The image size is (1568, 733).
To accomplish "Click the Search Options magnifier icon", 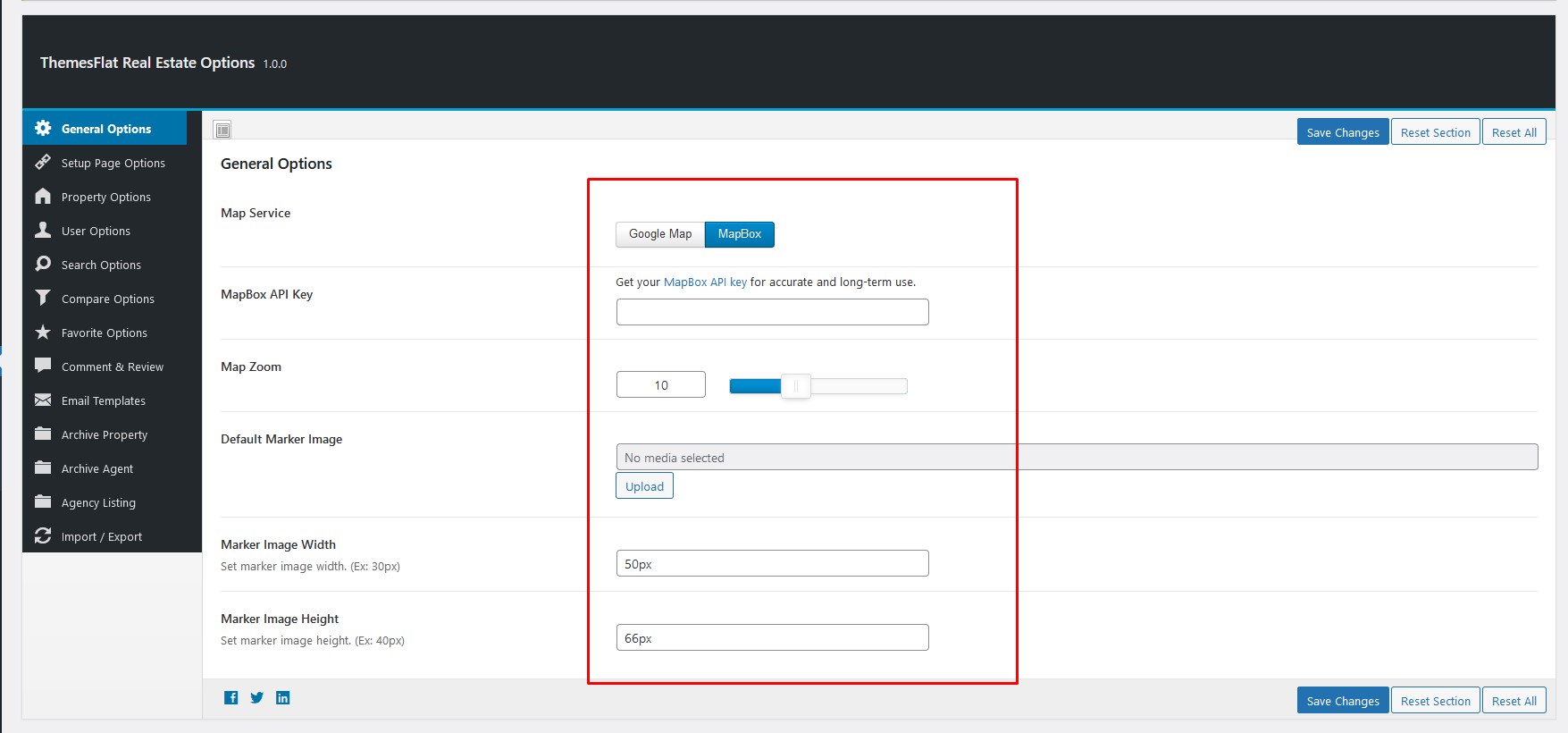I will pyautogui.click(x=43, y=264).
